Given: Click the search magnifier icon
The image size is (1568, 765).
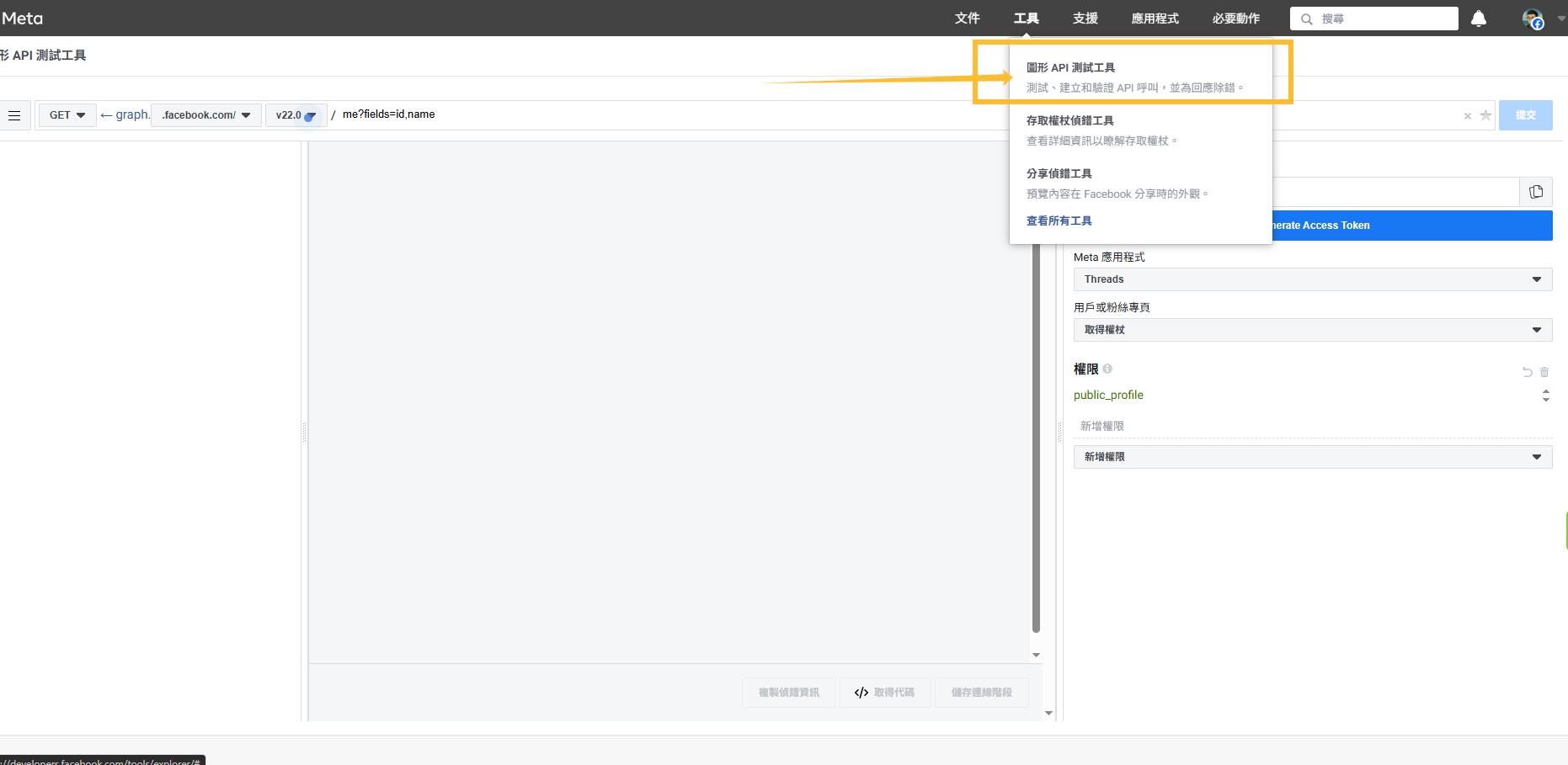Looking at the screenshot, I should pyautogui.click(x=1307, y=19).
